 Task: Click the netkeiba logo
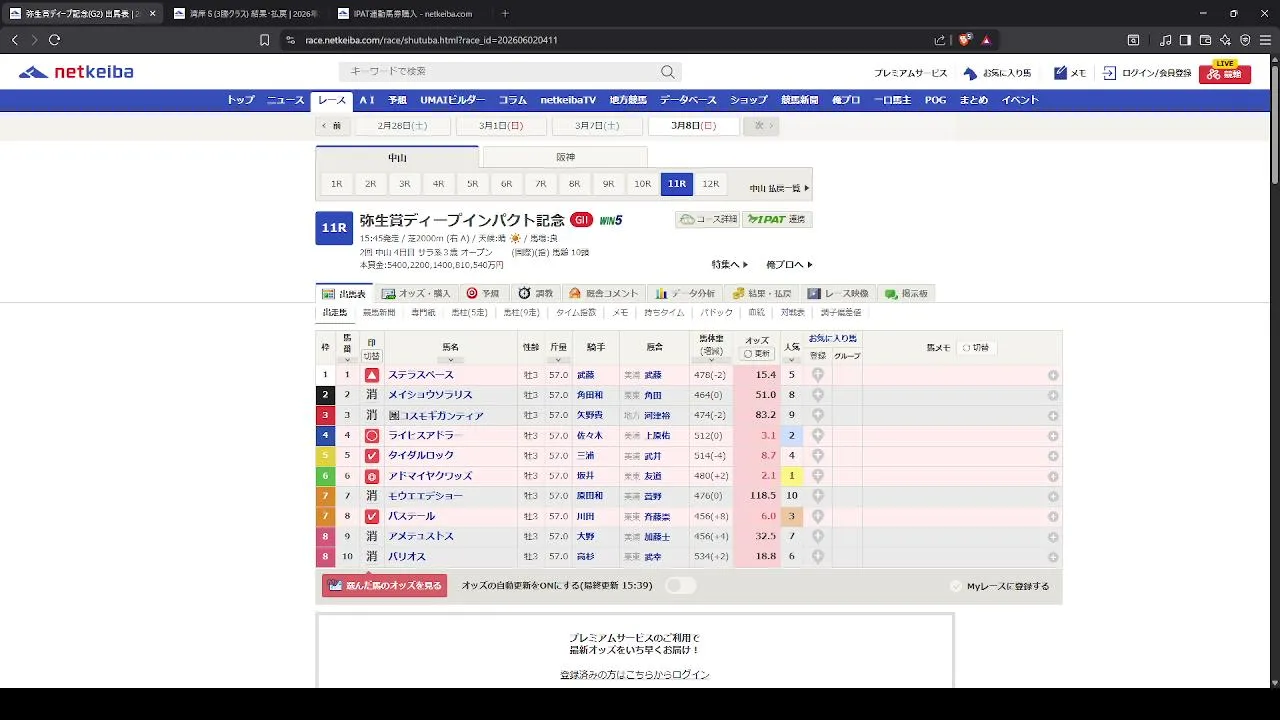pos(76,72)
